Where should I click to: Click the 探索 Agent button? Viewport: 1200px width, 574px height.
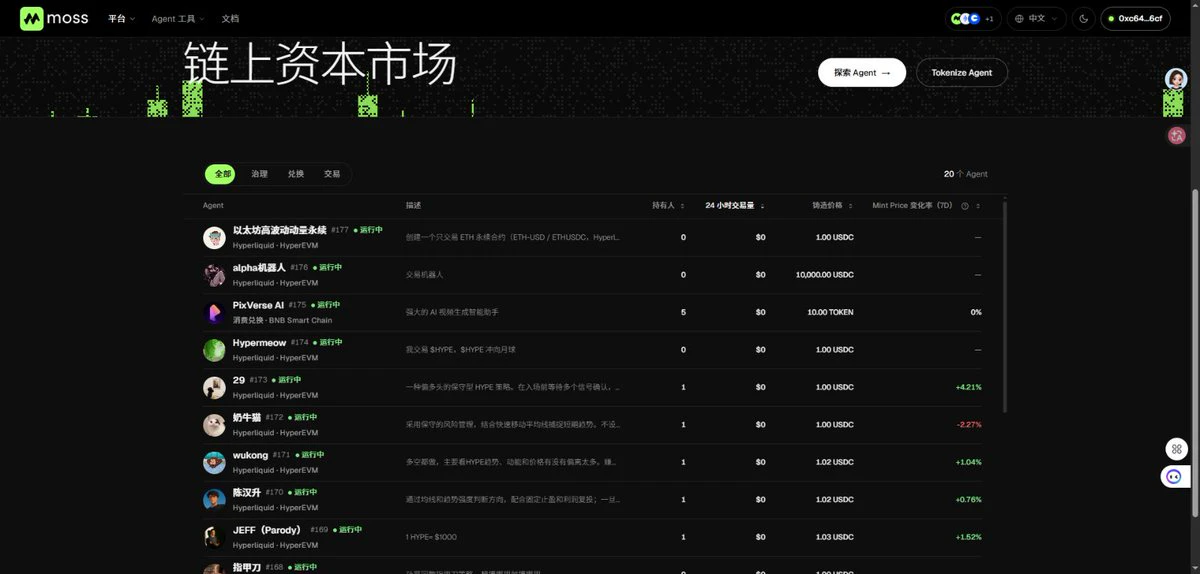[862, 72]
